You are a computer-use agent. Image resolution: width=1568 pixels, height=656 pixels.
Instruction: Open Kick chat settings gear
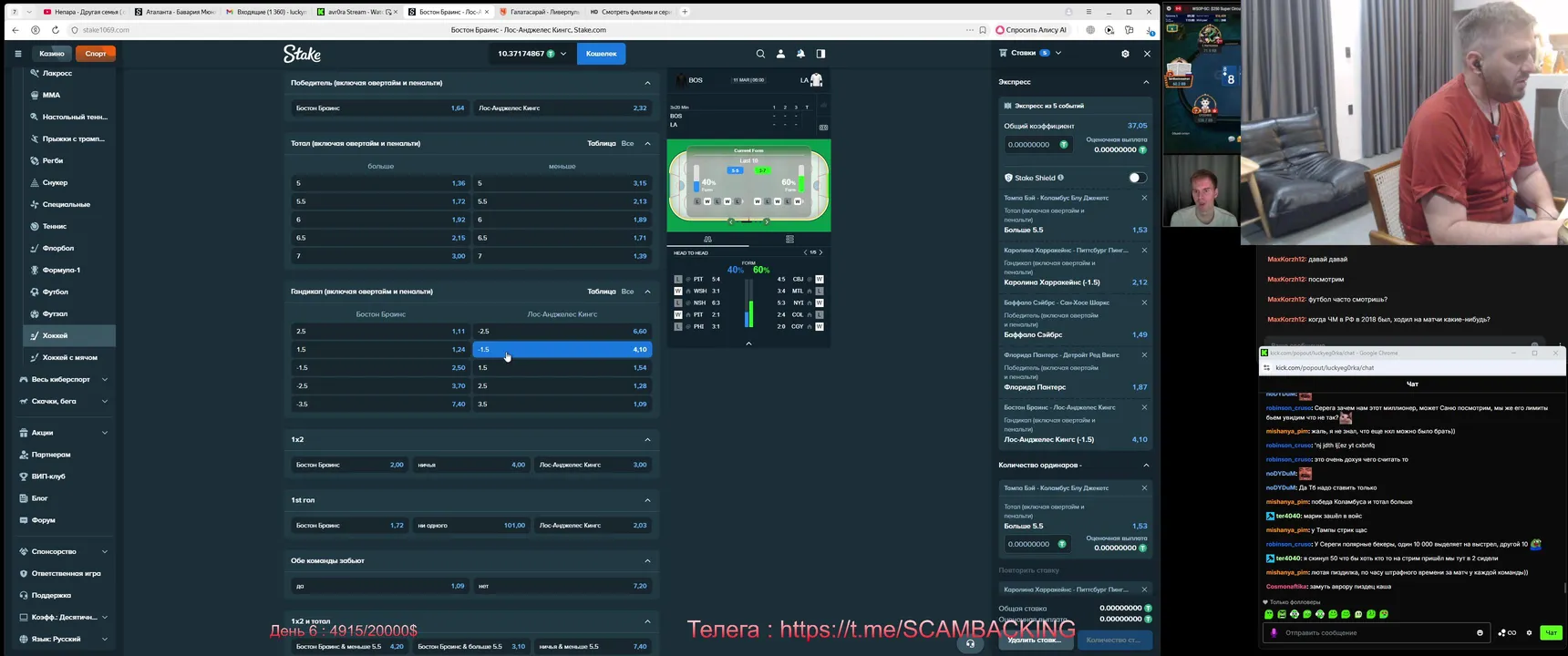(x=1529, y=632)
